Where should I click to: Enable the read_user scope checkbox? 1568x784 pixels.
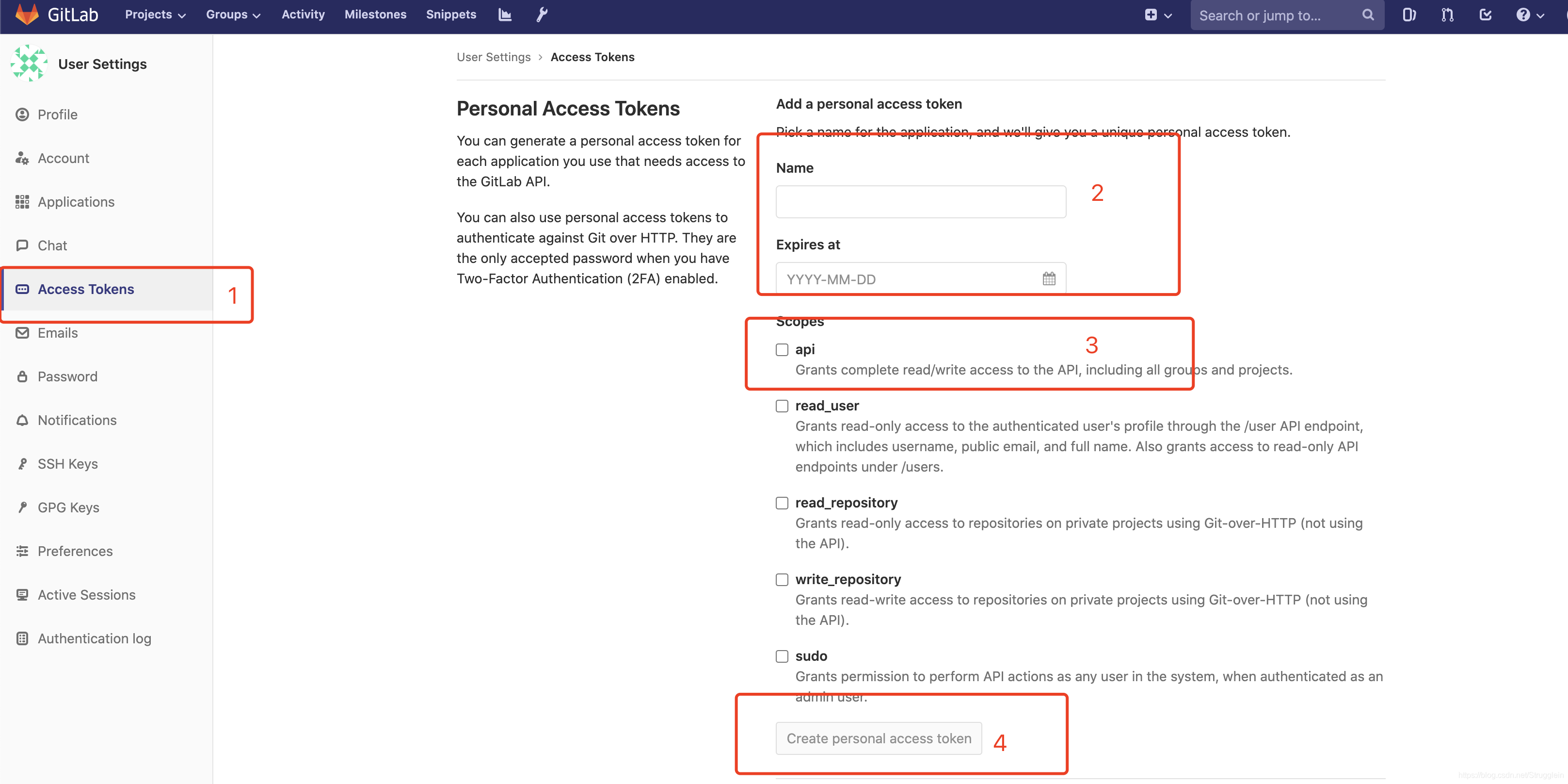pos(782,406)
